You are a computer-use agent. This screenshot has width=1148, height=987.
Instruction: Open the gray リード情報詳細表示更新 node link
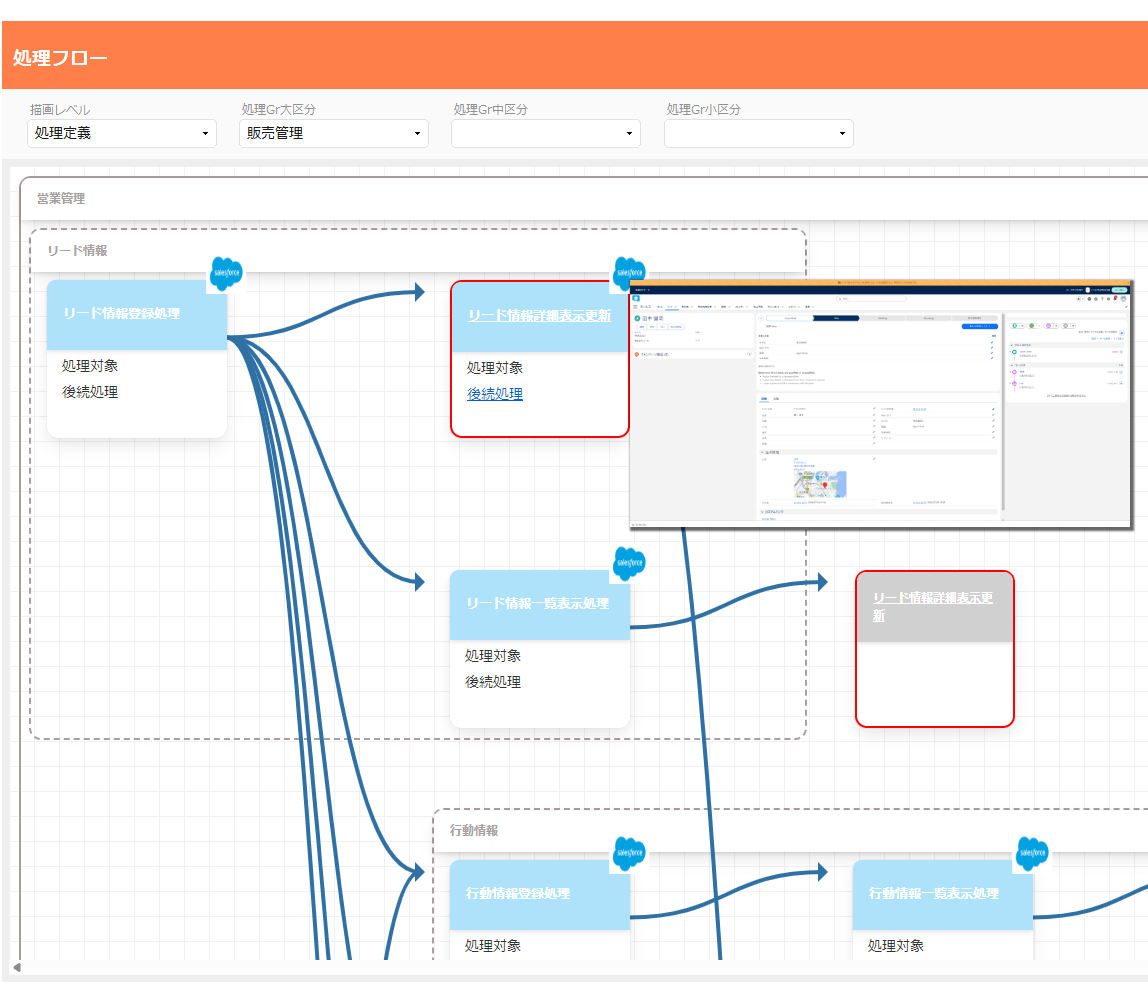tap(933, 606)
